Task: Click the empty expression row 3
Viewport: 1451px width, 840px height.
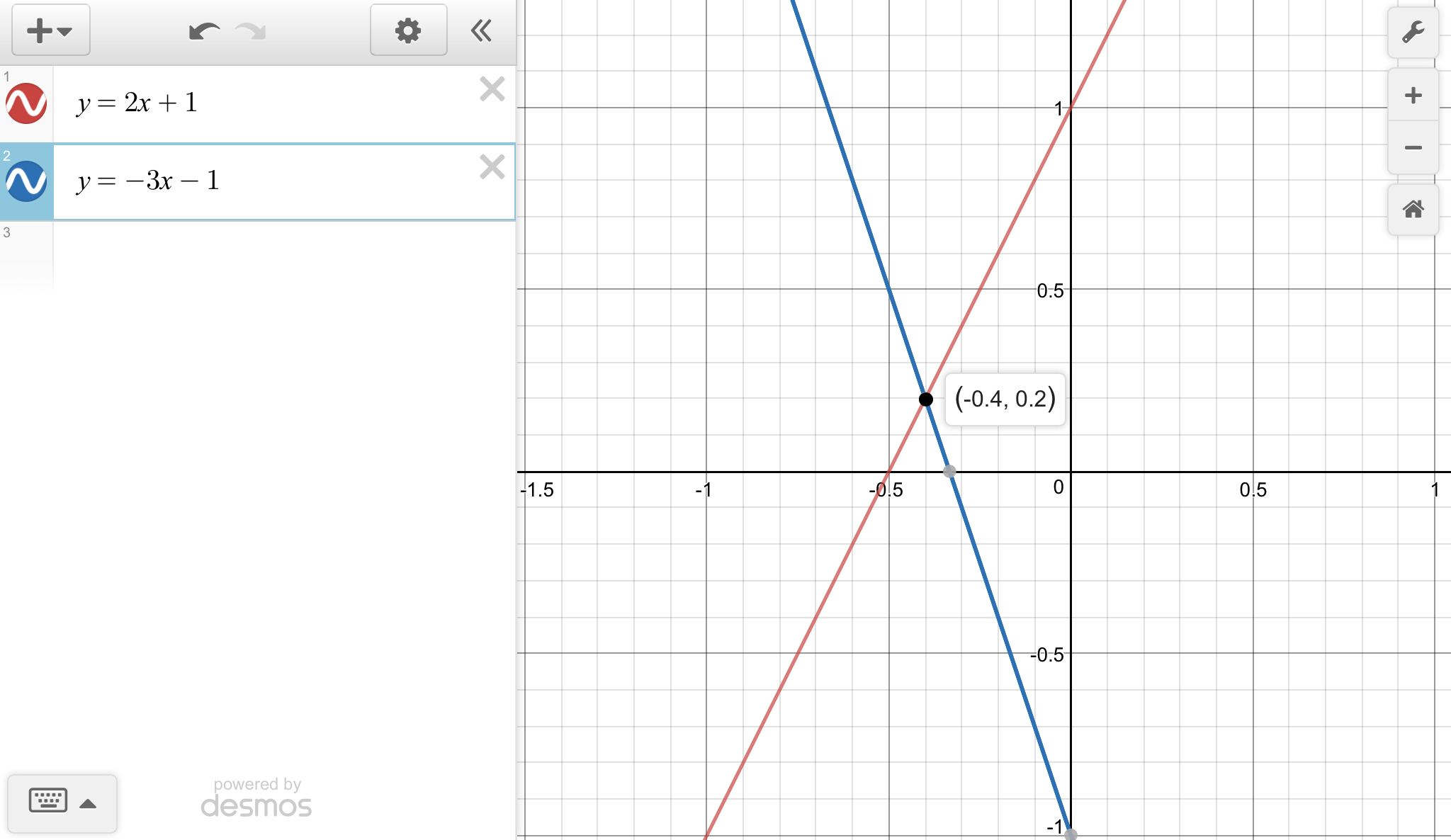Action: [x=283, y=255]
